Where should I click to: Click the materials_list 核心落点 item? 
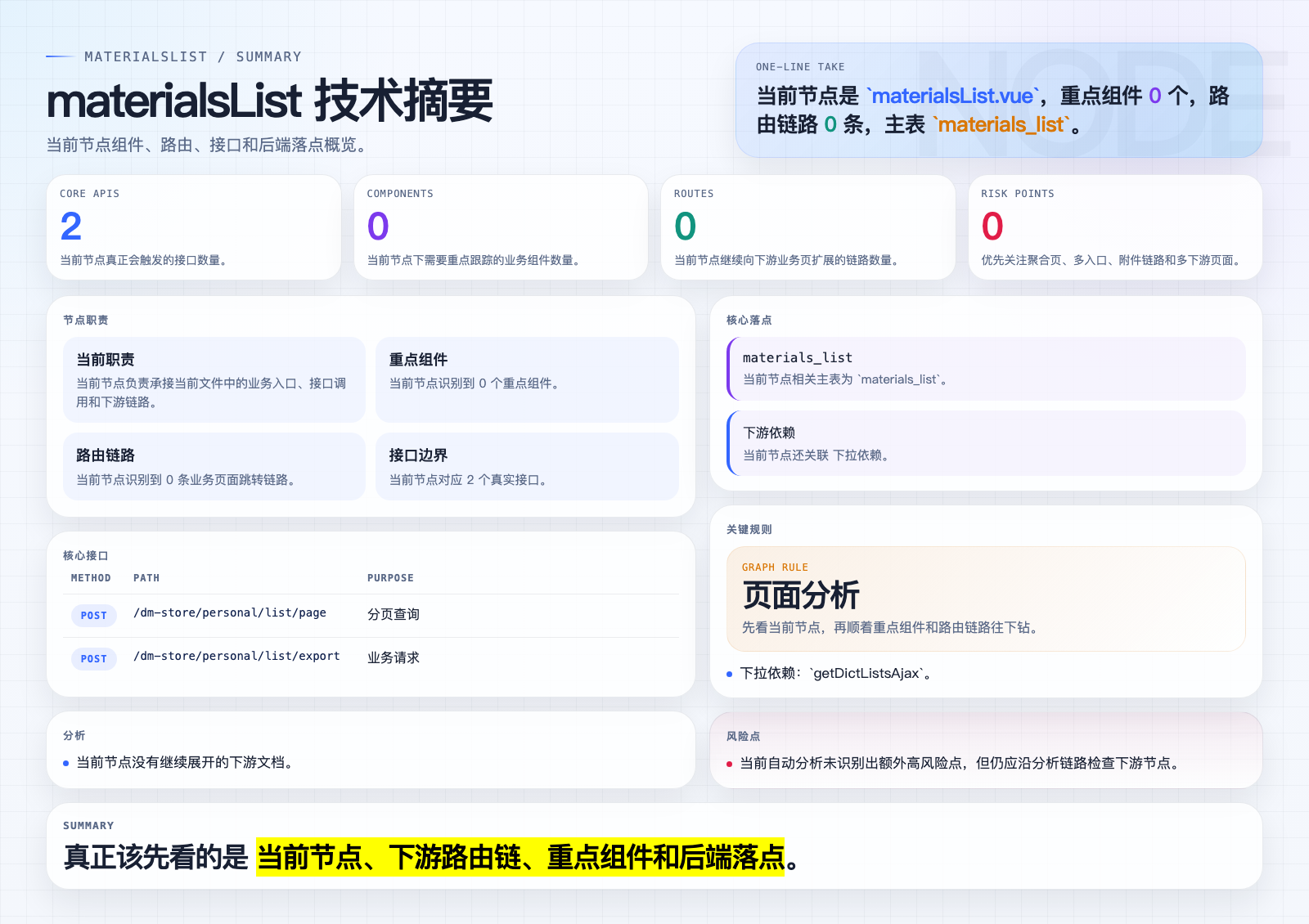[x=986, y=369]
